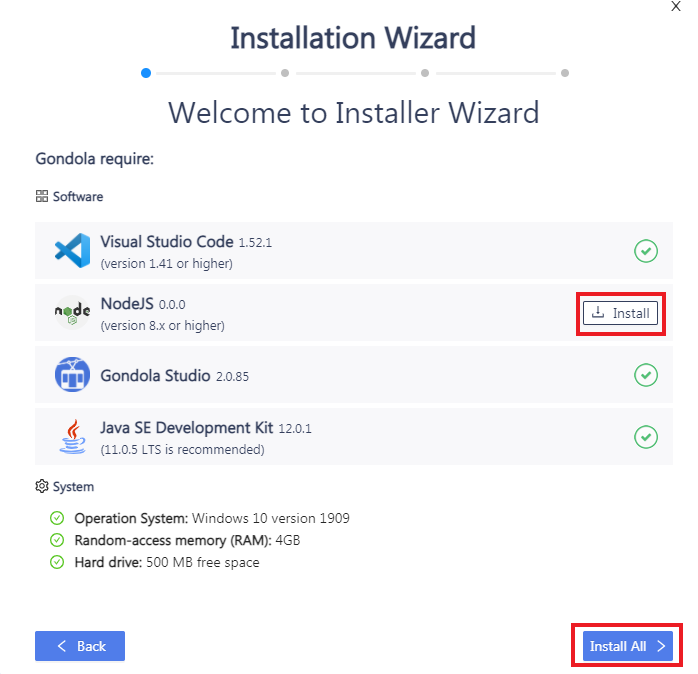The width and height of the screenshot is (698, 674).
Task: Click the RAM requirement check icon
Action: (x=57, y=540)
